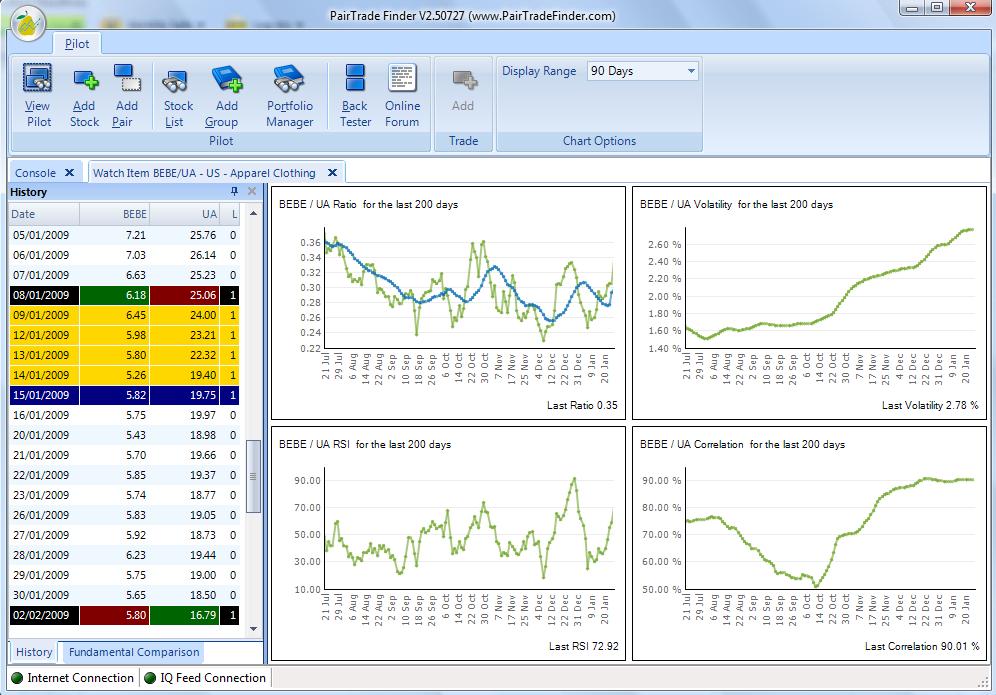Select the 22/01/2009 history row
This screenshot has height=695, width=996.
[124, 475]
